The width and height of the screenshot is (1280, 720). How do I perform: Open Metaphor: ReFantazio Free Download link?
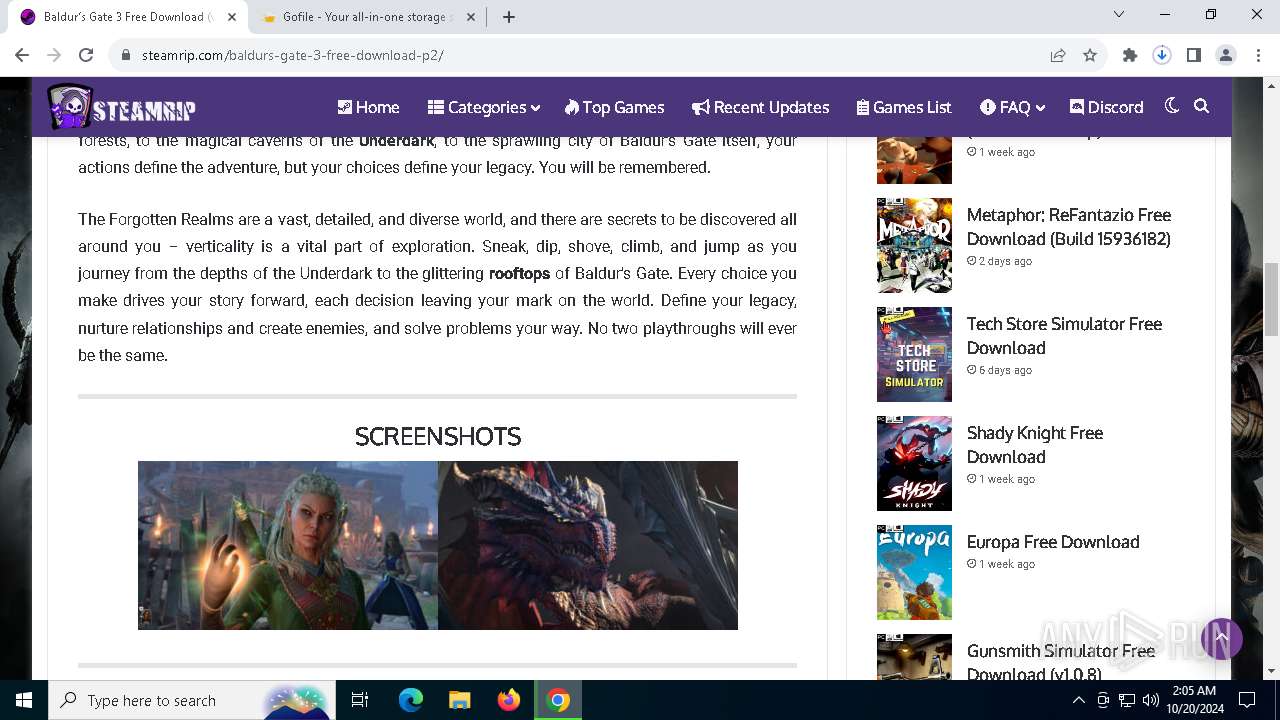(x=1069, y=226)
